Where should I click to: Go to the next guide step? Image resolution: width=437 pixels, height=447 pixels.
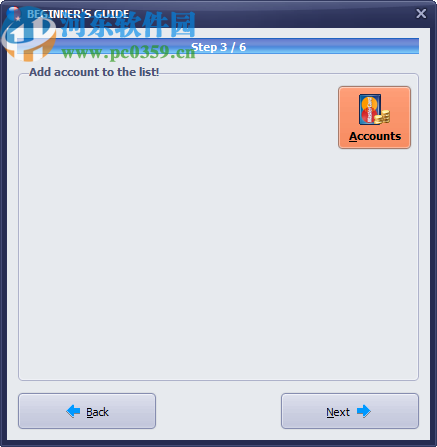click(x=350, y=411)
